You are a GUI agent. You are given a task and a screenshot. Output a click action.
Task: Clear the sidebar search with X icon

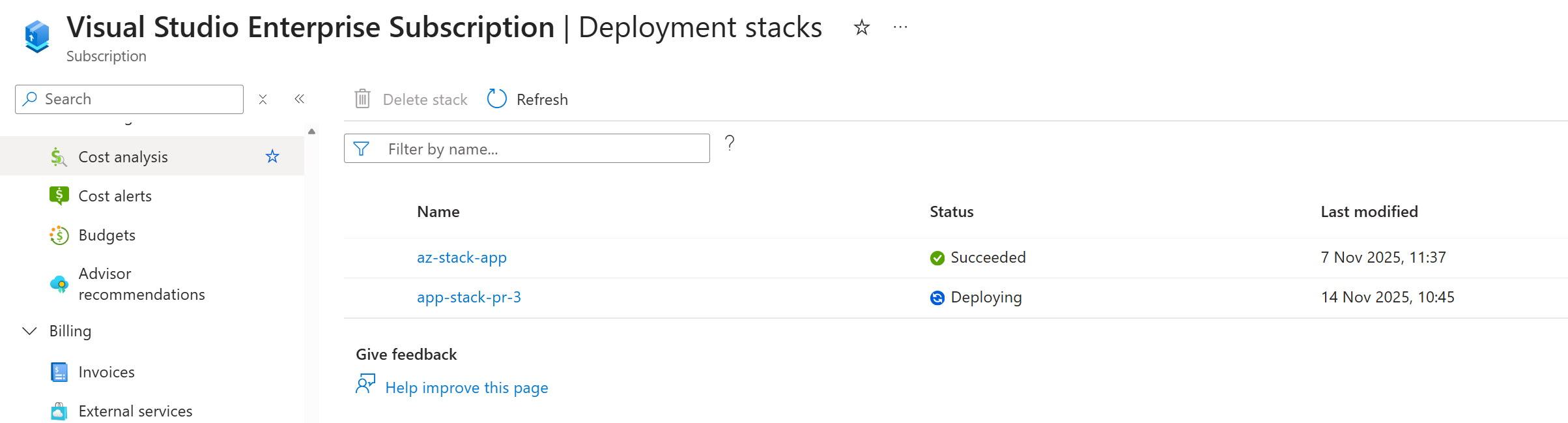[x=263, y=99]
